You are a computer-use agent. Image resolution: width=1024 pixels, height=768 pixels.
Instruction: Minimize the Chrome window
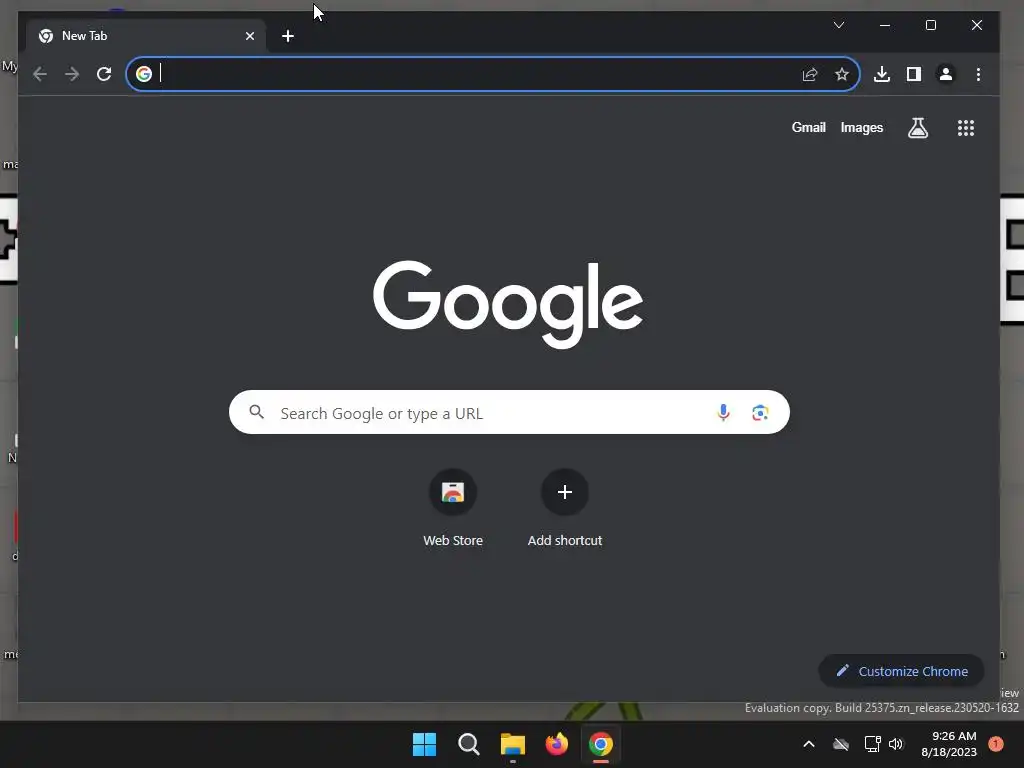click(x=885, y=25)
